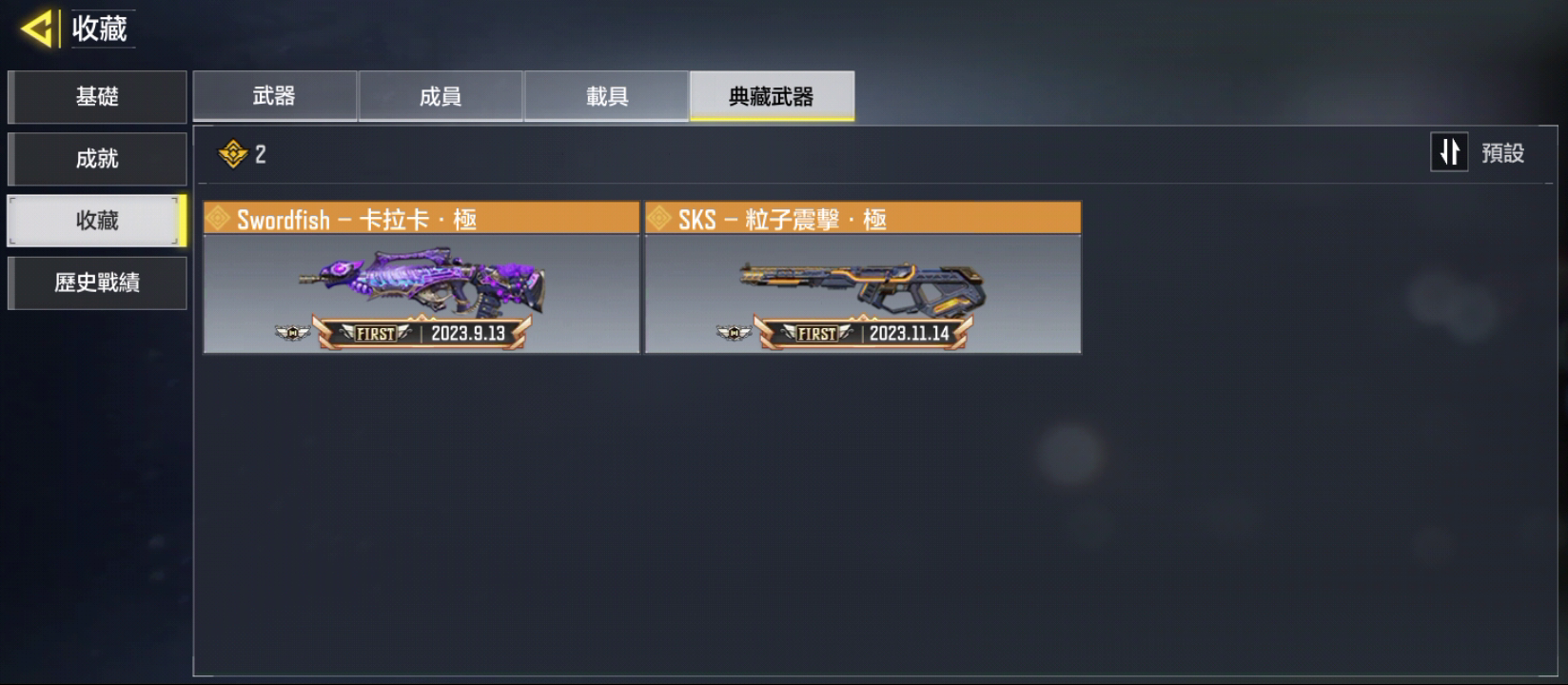Viewport: 1568px width, 685px height.
Task: Open 成就 in the sidebar
Action: coord(97,159)
